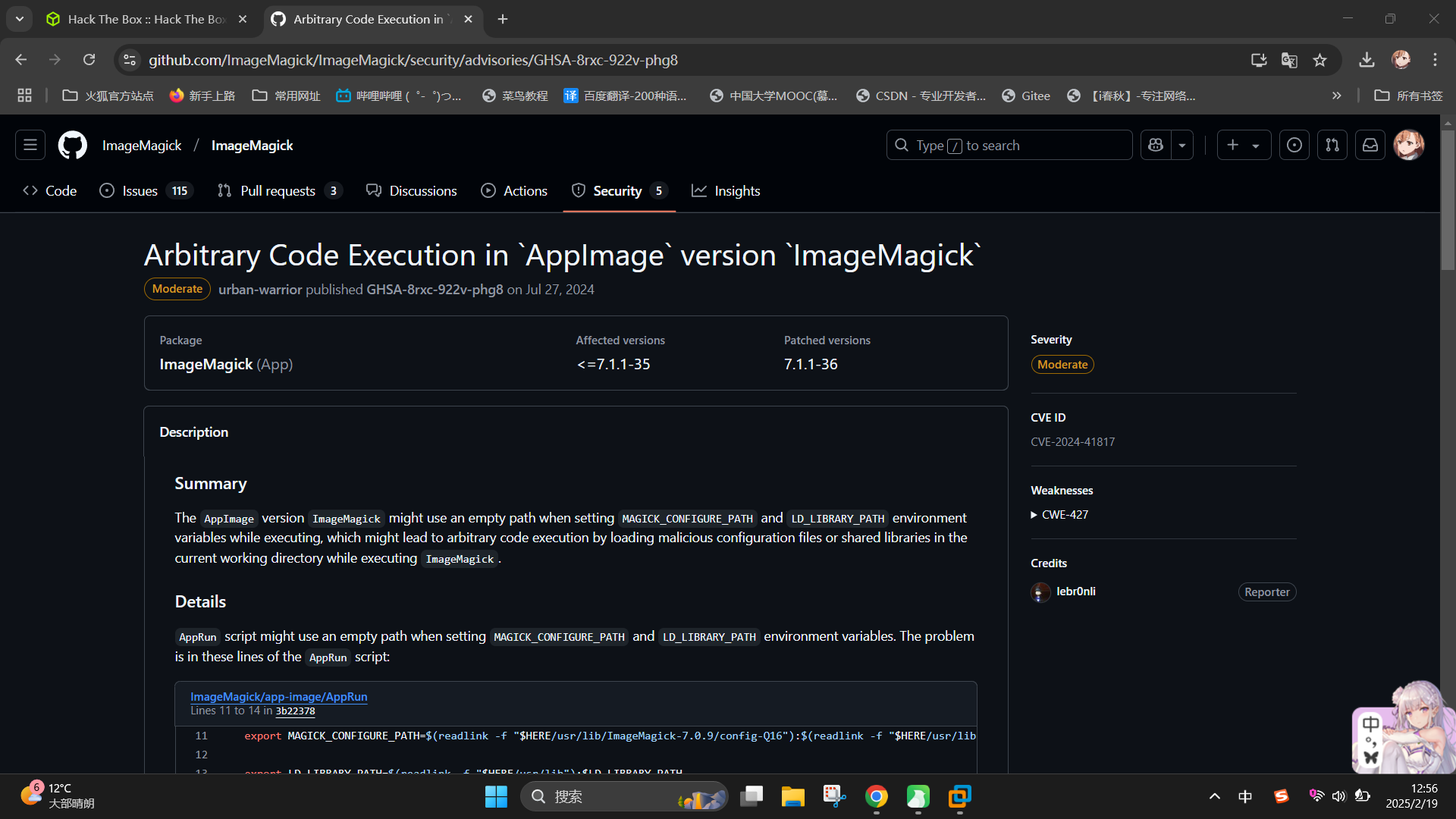Reload the page
The image size is (1456, 819).
(89, 60)
